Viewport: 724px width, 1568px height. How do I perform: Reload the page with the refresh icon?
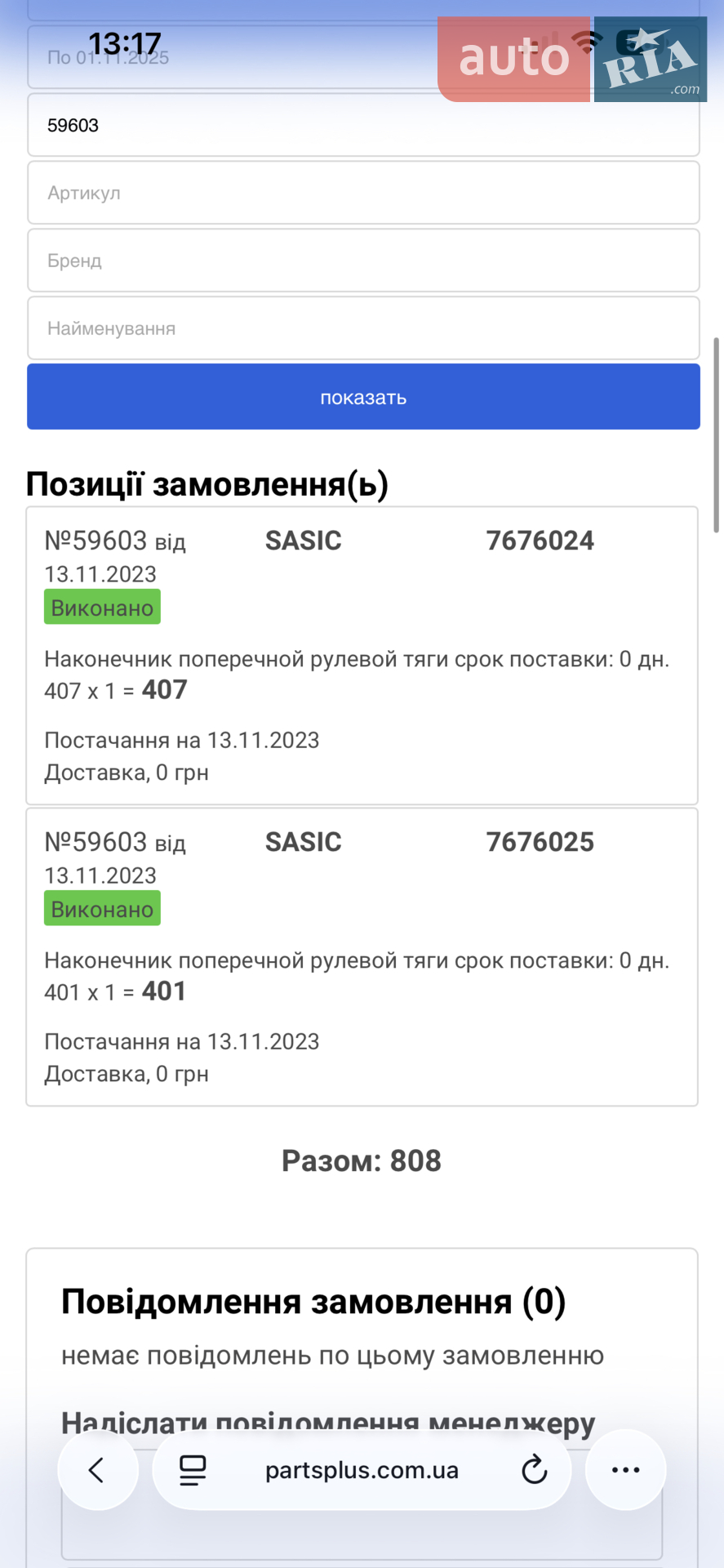pyautogui.click(x=534, y=1470)
